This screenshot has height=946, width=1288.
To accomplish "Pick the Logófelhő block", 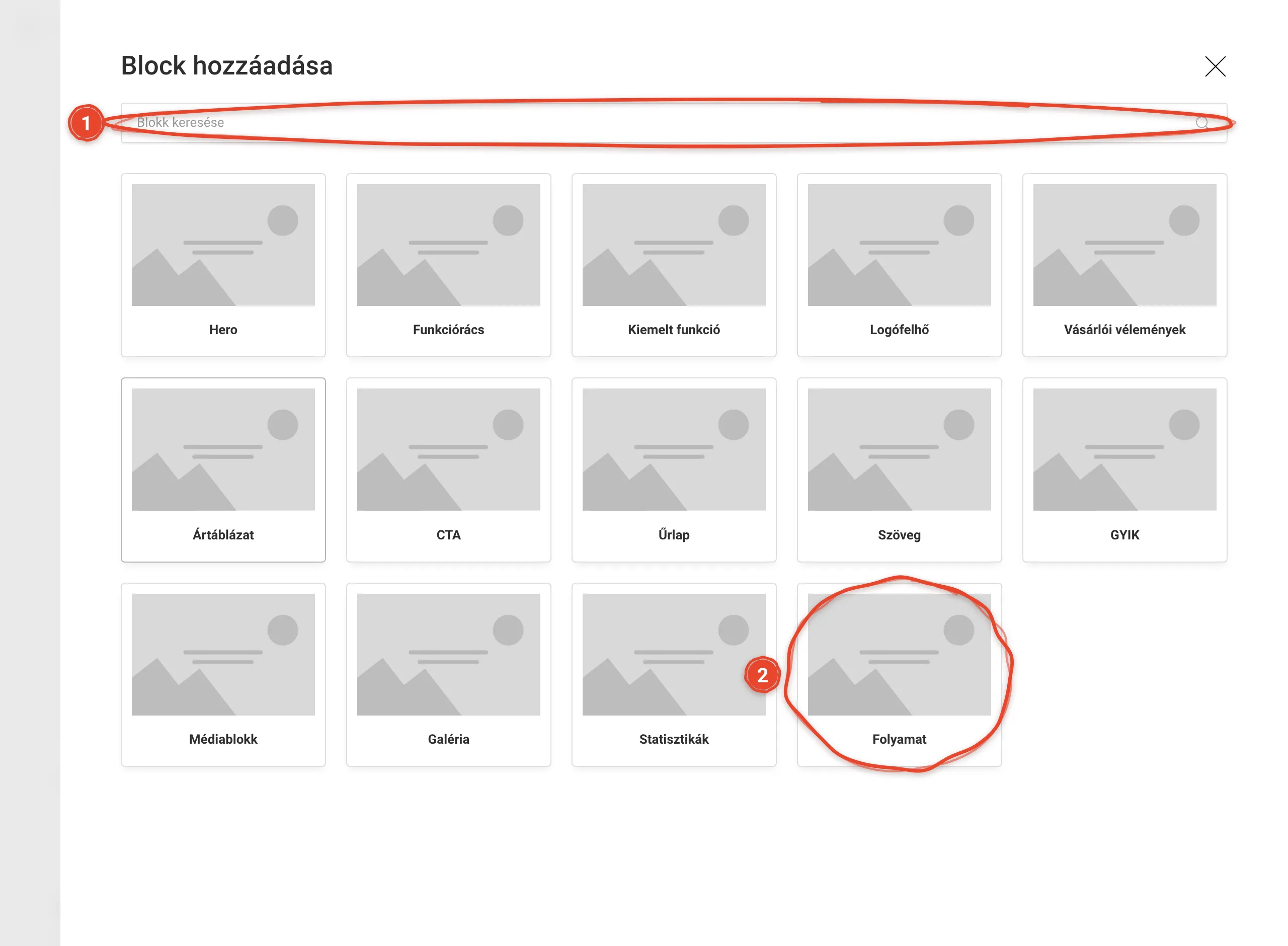I will click(x=899, y=265).
